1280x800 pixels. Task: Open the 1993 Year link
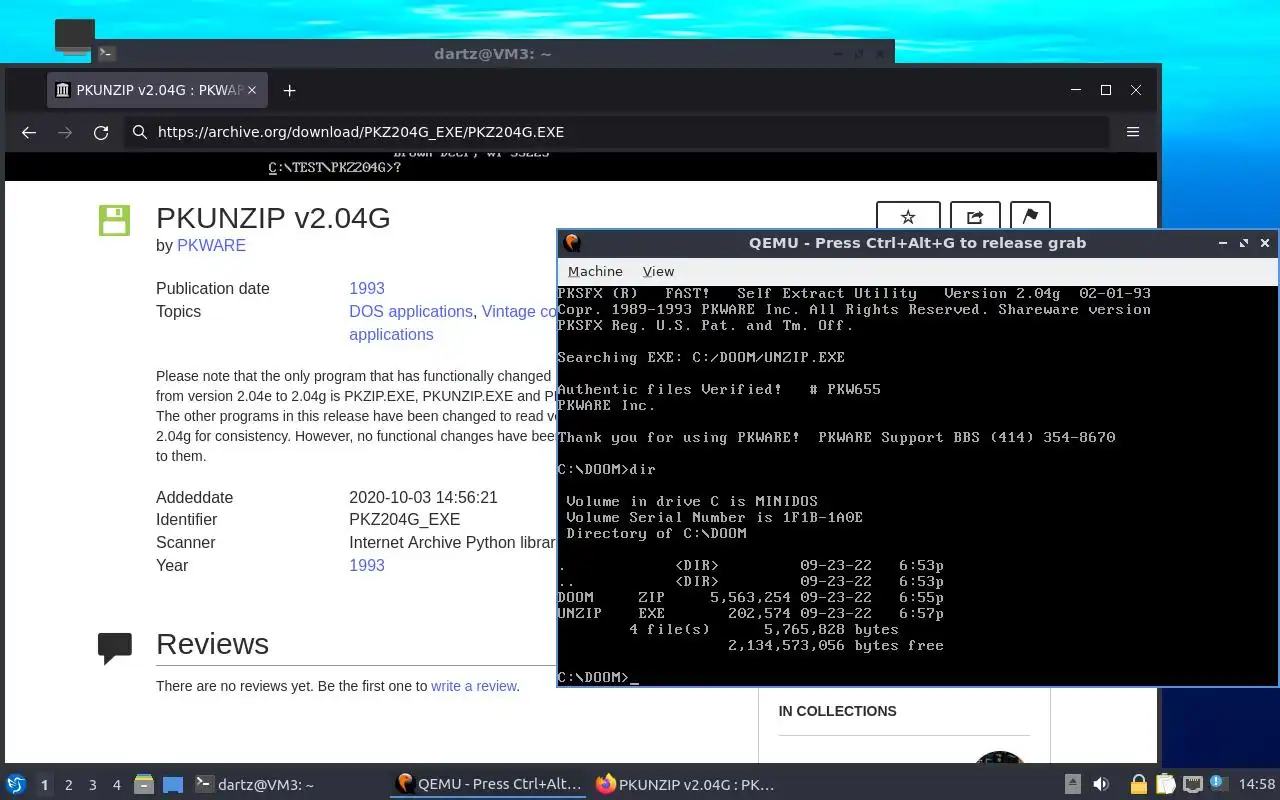[x=367, y=565]
